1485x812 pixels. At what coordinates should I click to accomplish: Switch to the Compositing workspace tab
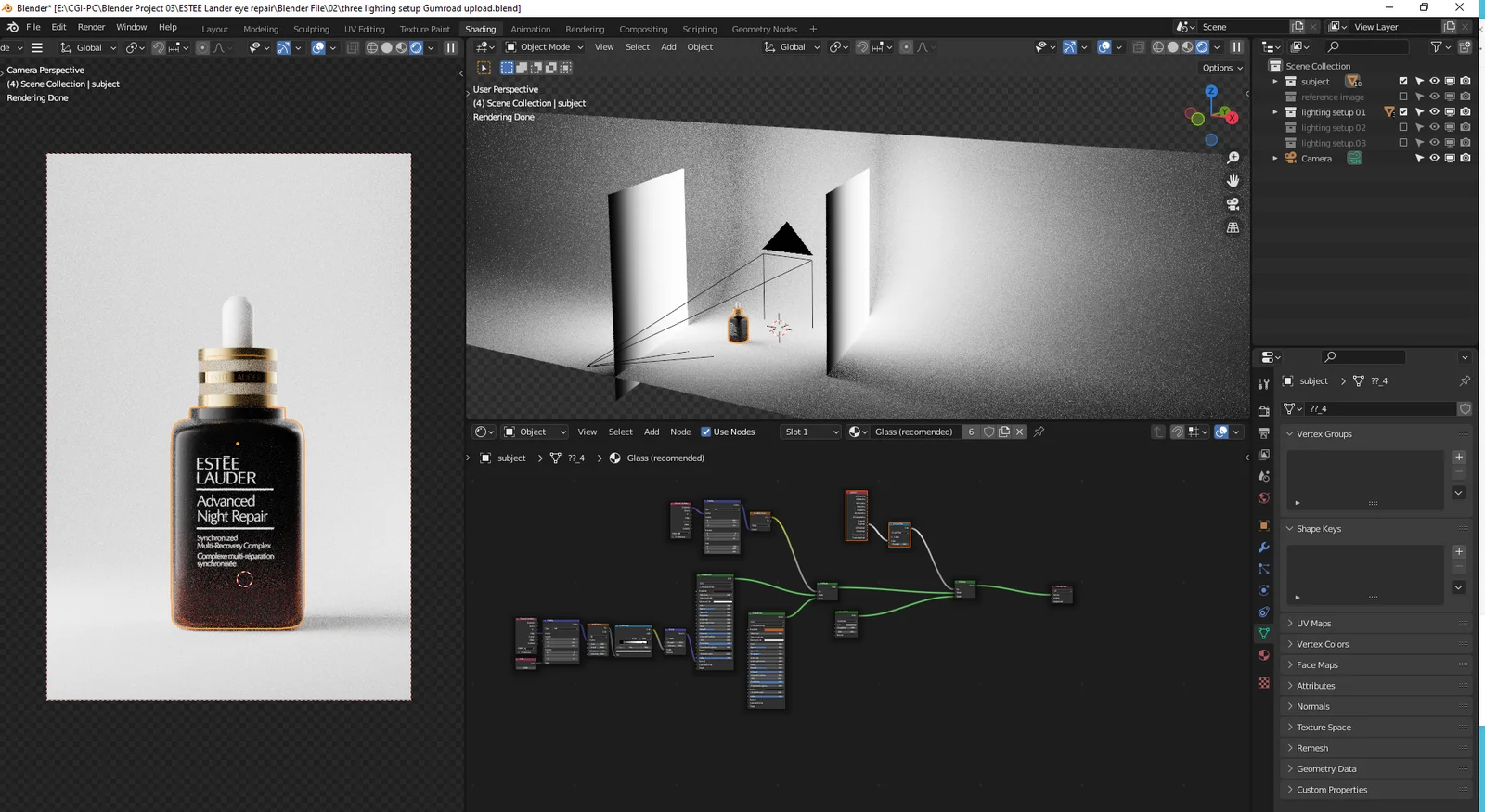(643, 29)
